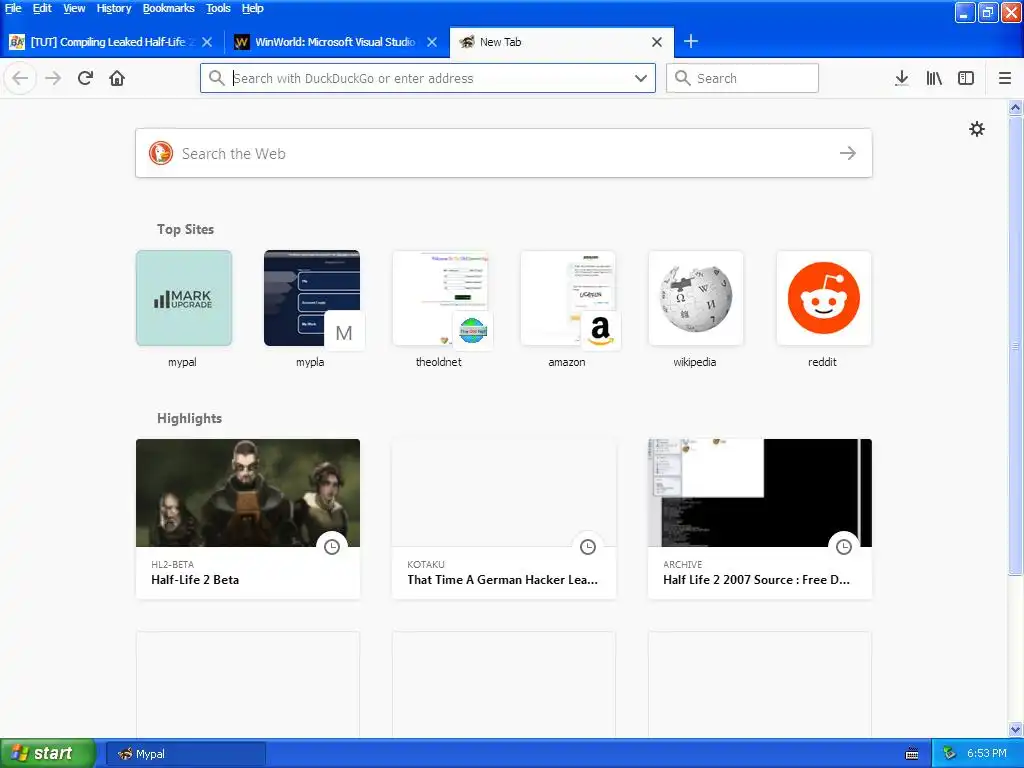
Task: Open the mypla top site tile
Action: pos(312,298)
